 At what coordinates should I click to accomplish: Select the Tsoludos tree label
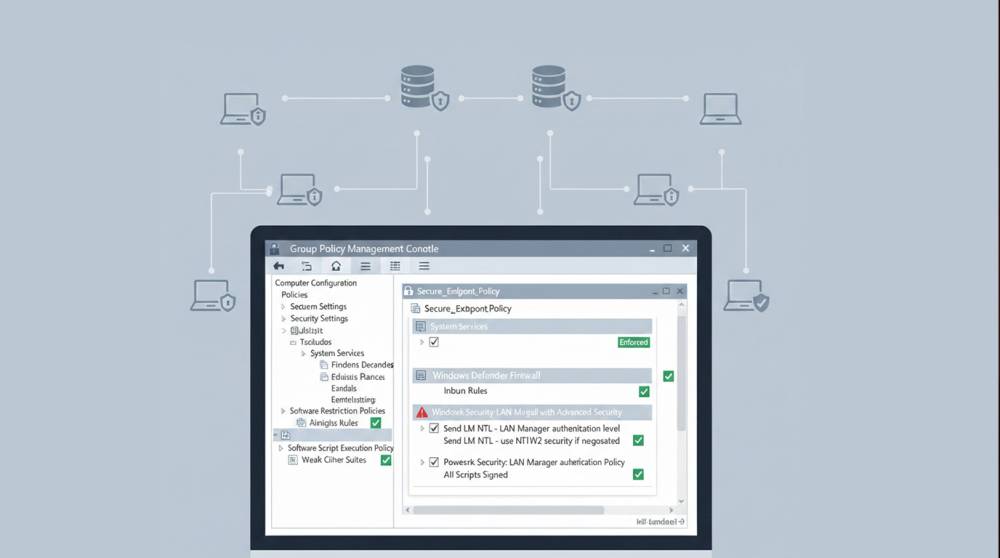(x=316, y=342)
